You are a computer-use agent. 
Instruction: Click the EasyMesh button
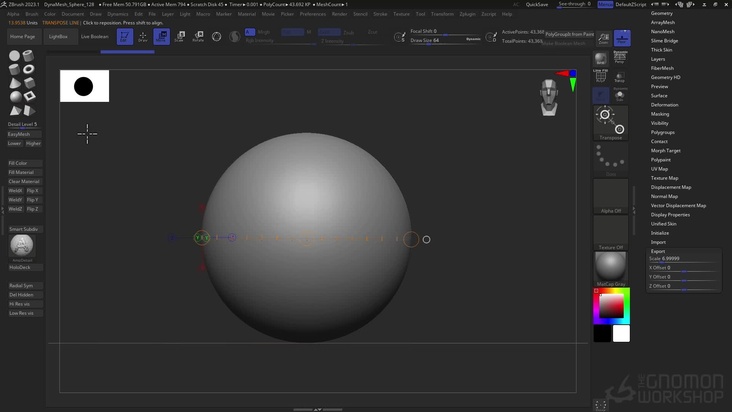(x=24, y=134)
